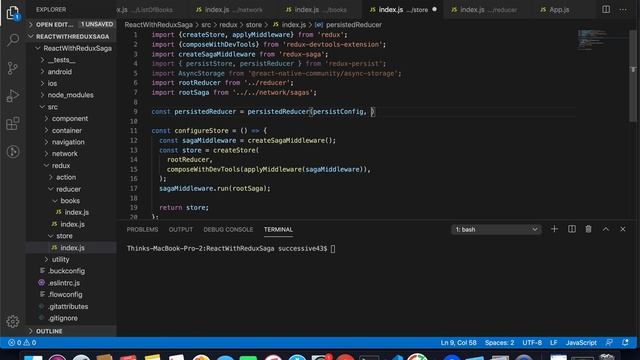Switch to index.js network tab
The image size is (640, 360).
tap(230, 9)
